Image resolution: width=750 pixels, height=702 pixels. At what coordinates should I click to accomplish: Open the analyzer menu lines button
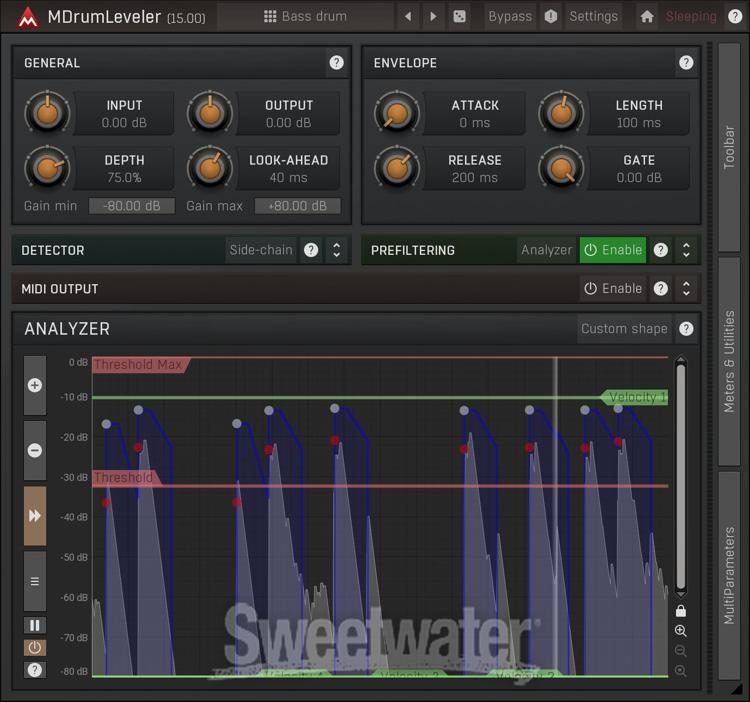[35, 581]
